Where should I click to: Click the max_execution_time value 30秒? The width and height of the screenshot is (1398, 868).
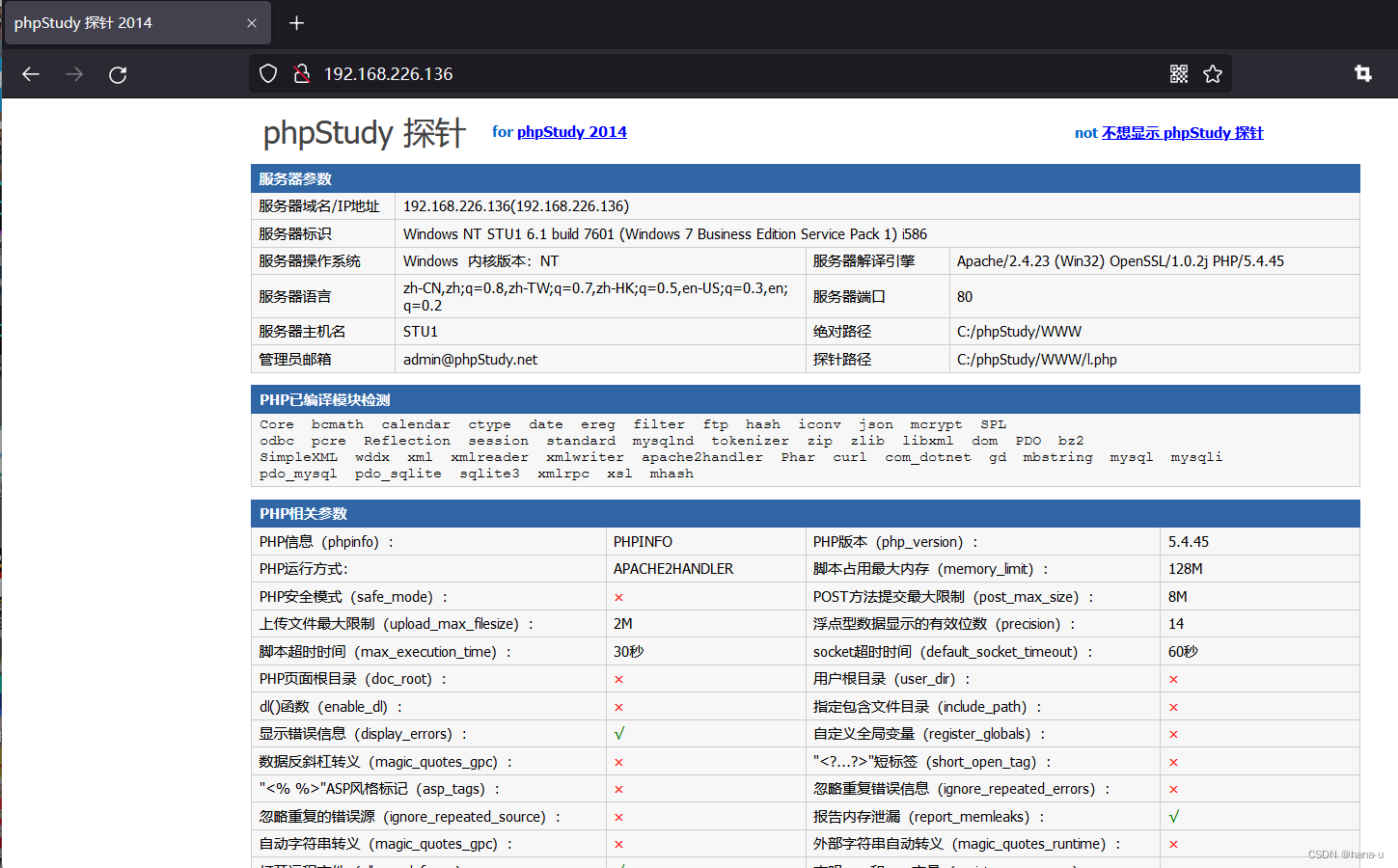click(629, 652)
